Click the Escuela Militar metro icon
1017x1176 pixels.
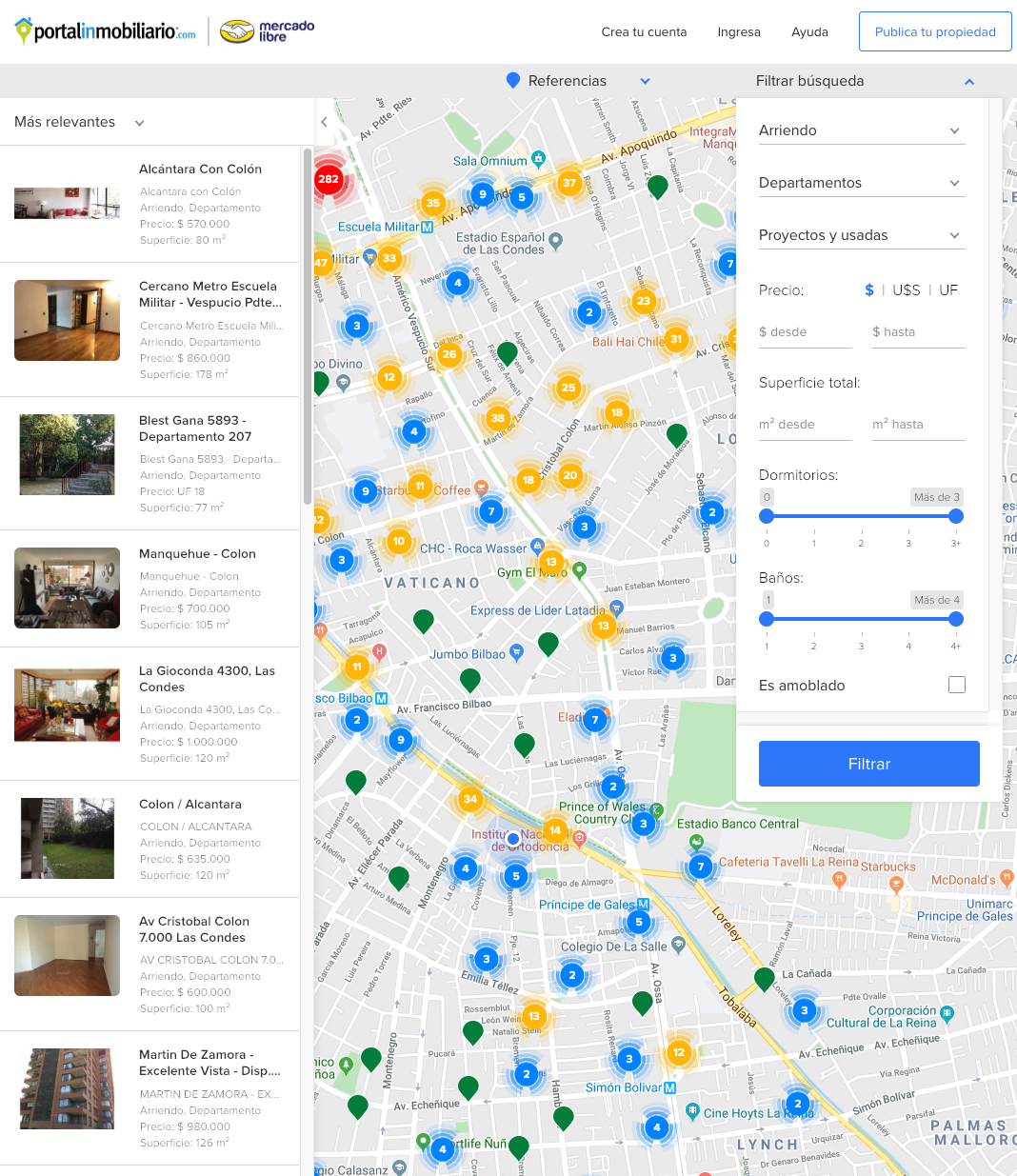(427, 227)
